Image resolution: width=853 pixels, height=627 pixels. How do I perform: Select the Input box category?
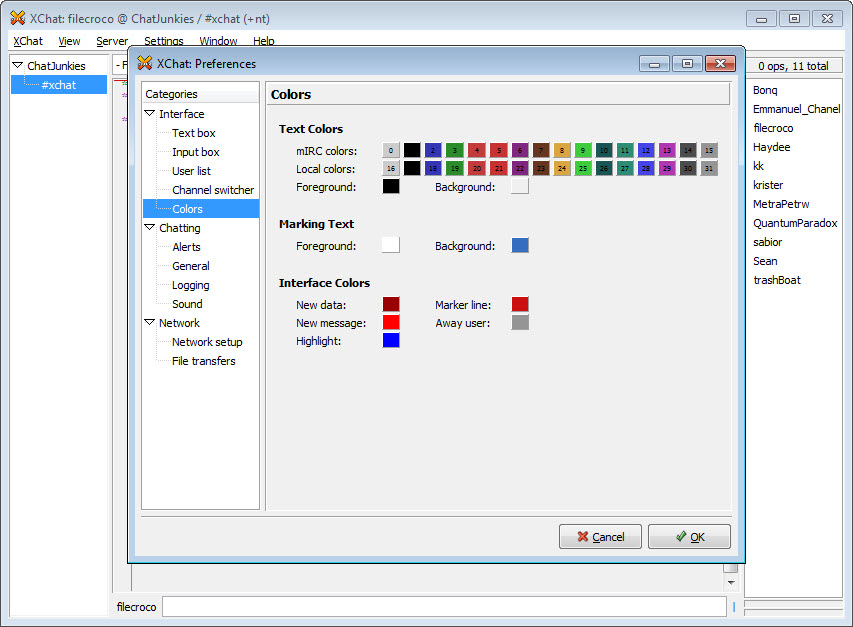click(x=196, y=152)
